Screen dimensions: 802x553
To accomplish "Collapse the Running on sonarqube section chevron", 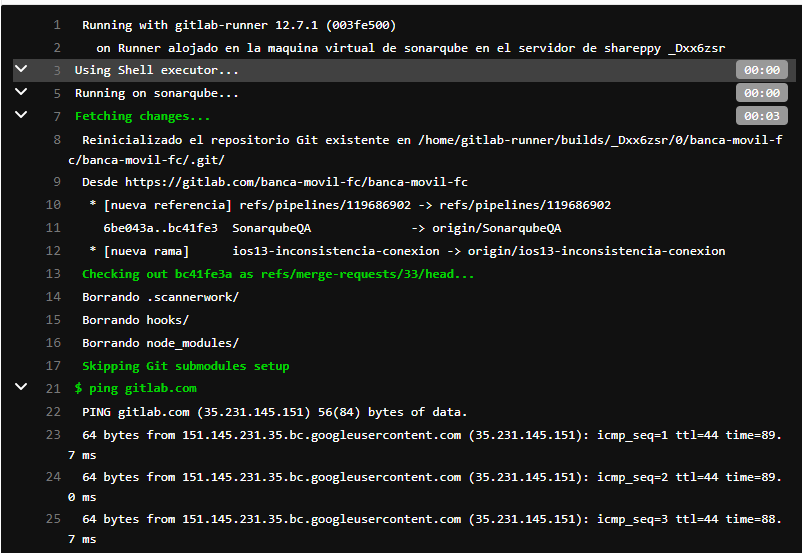I will point(21,92).
